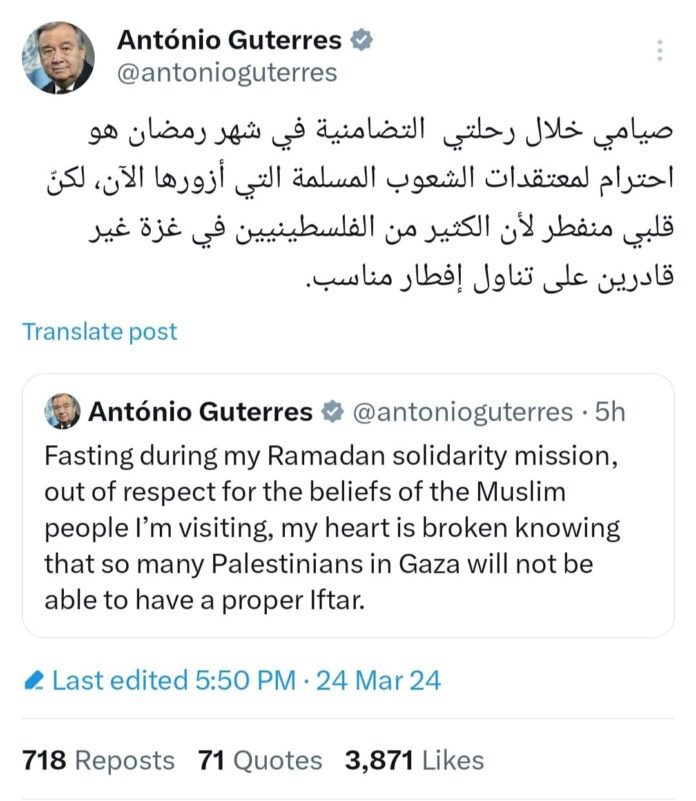Click the top @antonioguterres handle
The height and width of the screenshot is (801, 696).
[227, 73]
